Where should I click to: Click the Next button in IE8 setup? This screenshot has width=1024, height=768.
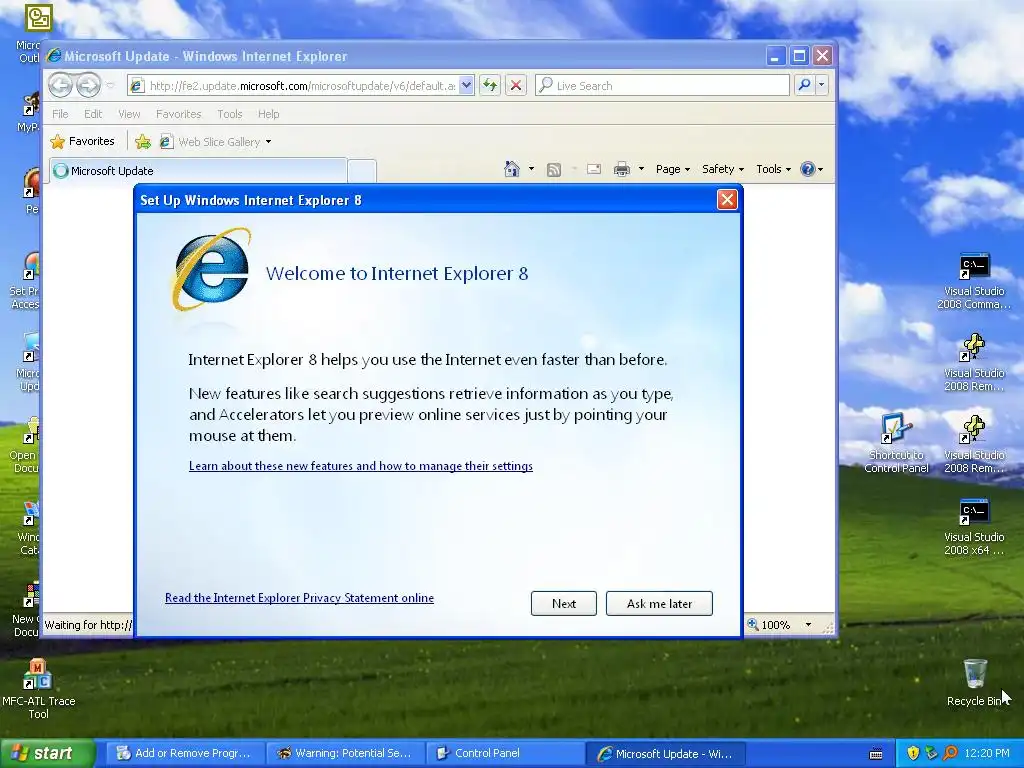click(x=564, y=603)
